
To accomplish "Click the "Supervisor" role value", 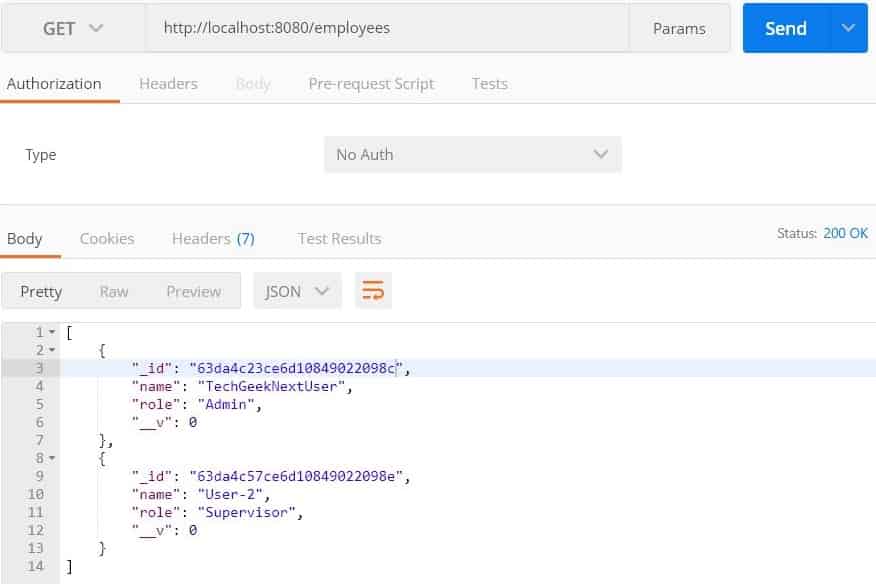I will [x=247, y=512].
